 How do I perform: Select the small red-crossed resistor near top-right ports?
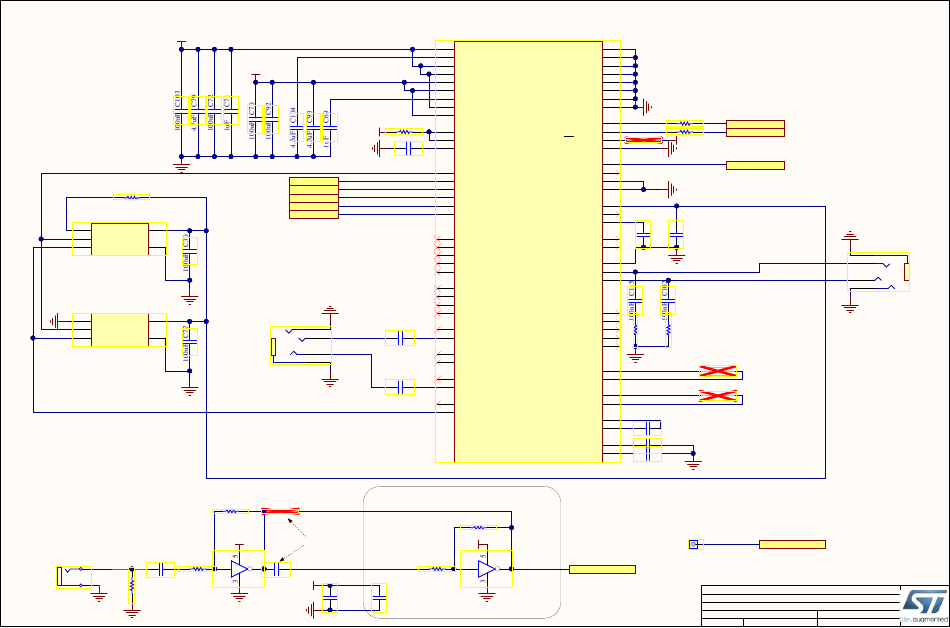point(643,140)
